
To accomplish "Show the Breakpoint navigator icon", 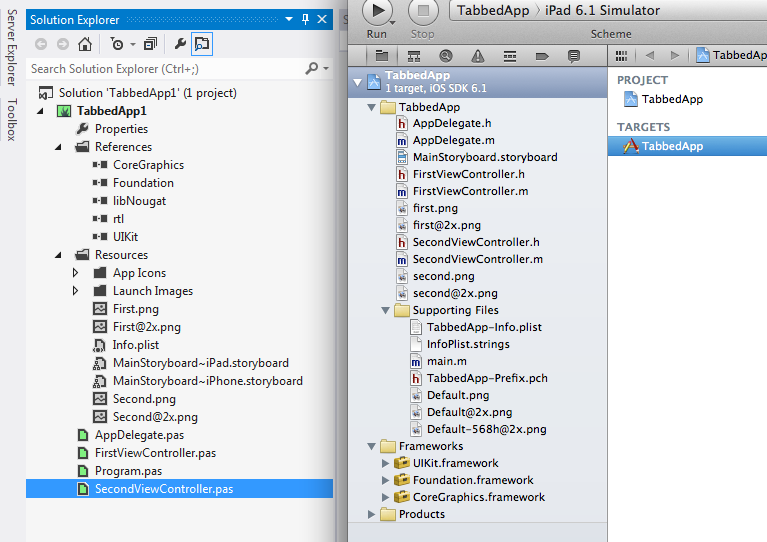I will 541,56.
